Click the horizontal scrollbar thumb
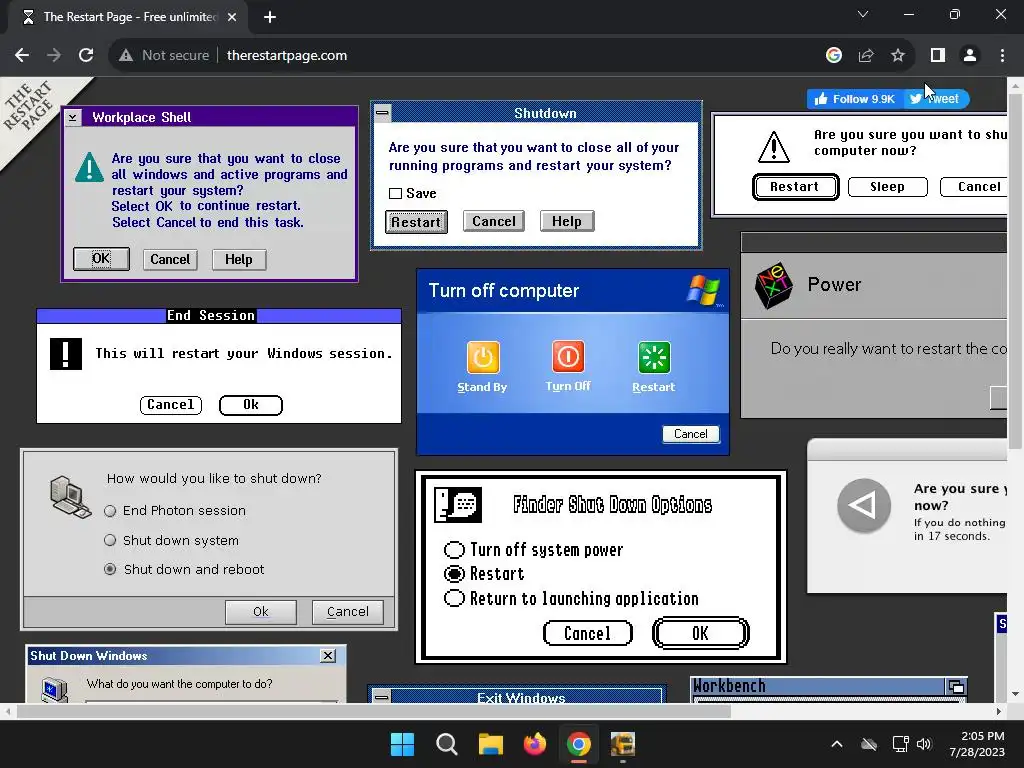The width and height of the screenshot is (1024, 768). [x=374, y=712]
